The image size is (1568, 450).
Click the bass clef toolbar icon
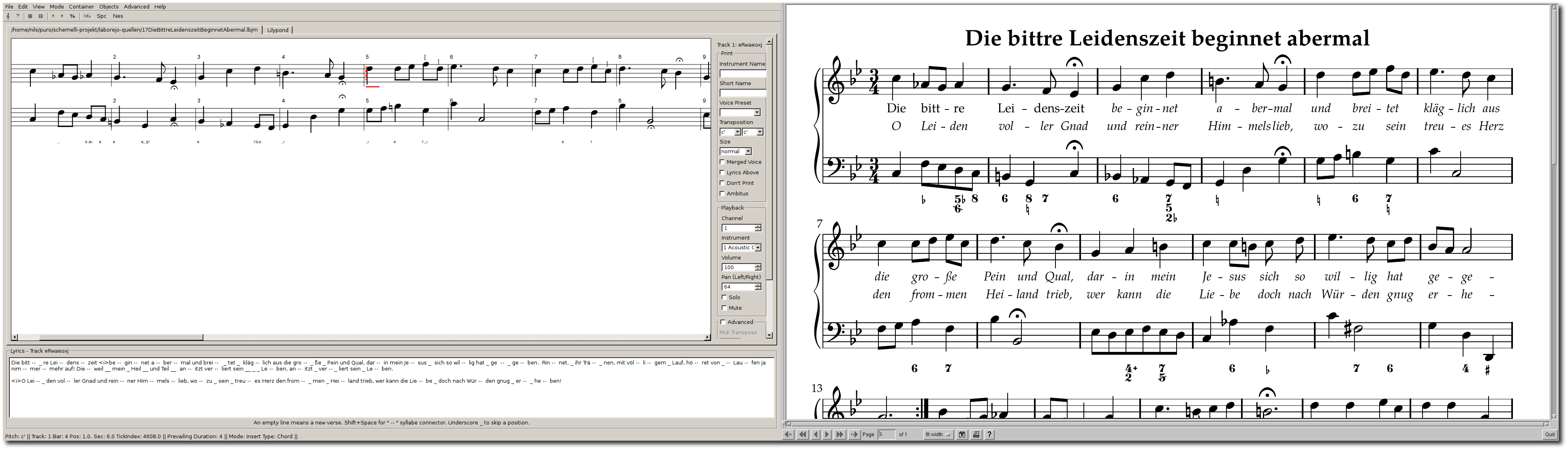pos(18,16)
